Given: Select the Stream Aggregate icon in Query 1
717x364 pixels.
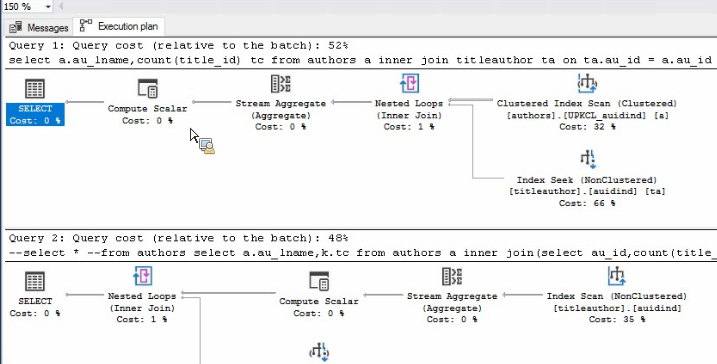Looking at the screenshot, I should 280,84.
